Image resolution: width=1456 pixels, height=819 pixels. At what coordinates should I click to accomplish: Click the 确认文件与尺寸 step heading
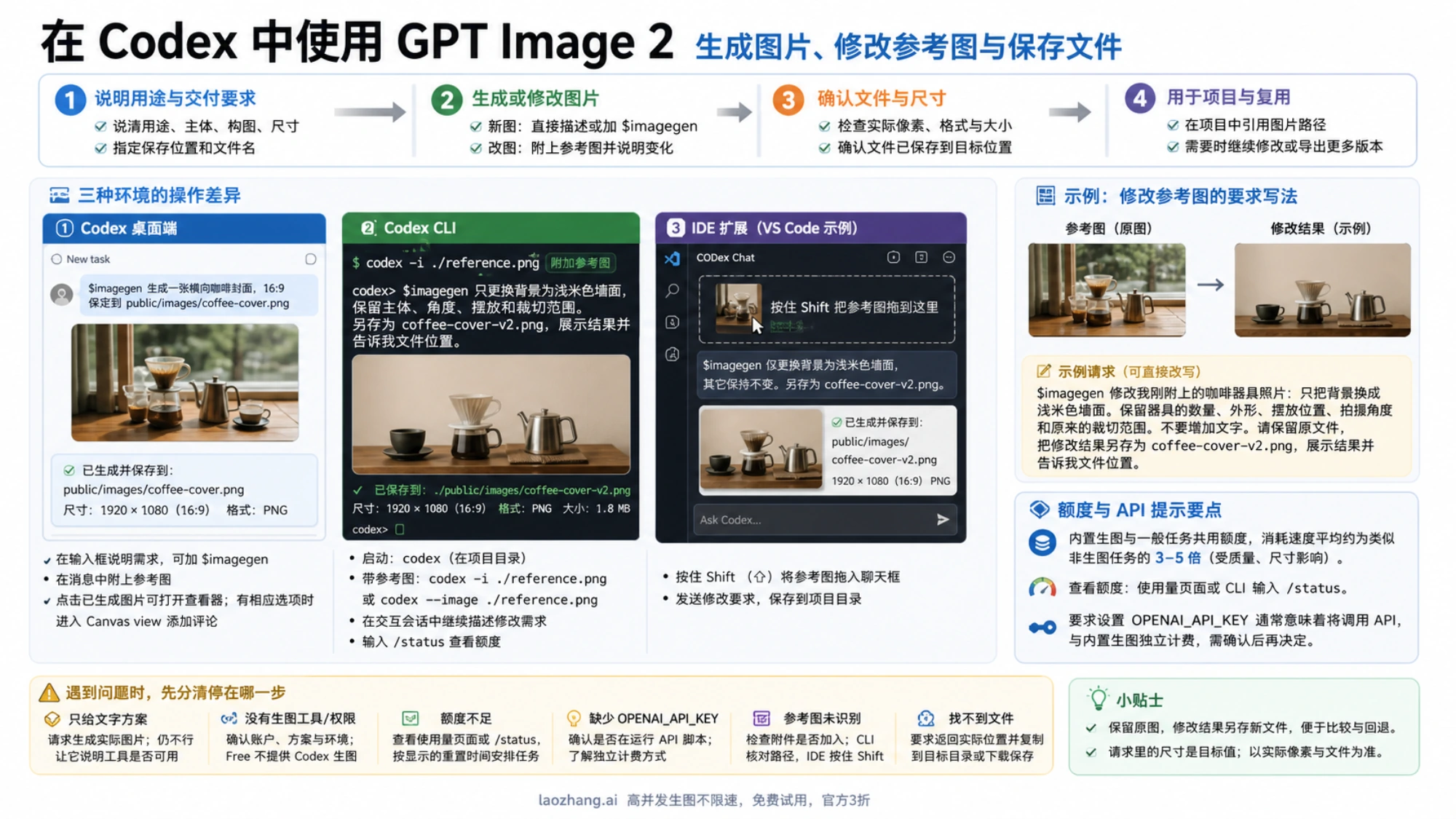[882, 98]
